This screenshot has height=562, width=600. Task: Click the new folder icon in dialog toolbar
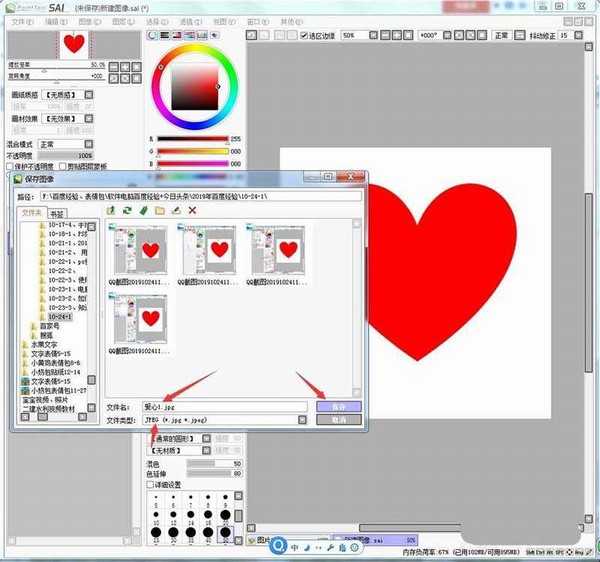coord(159,211)
